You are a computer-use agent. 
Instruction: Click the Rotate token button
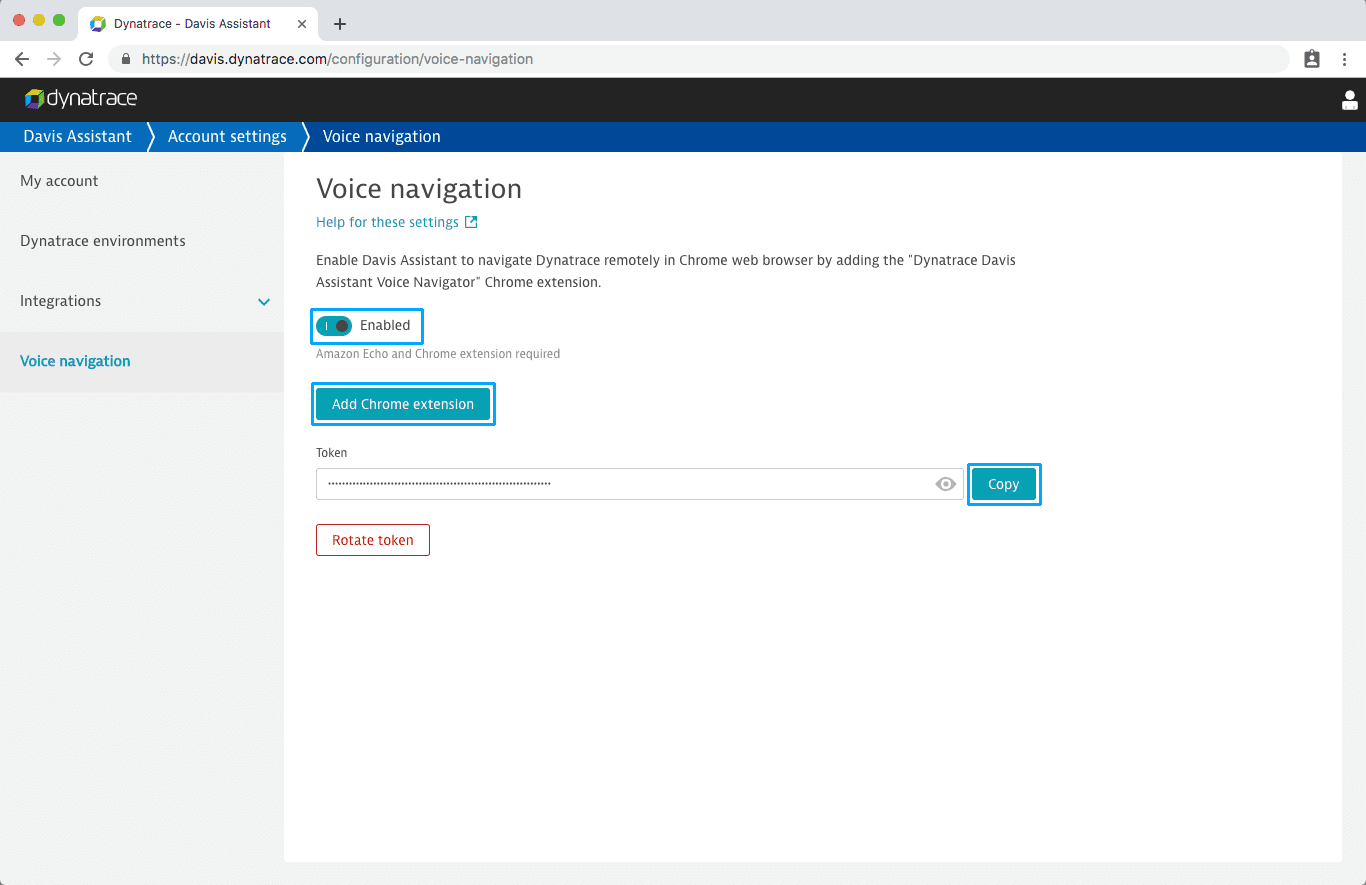click(x=373, y=540)
